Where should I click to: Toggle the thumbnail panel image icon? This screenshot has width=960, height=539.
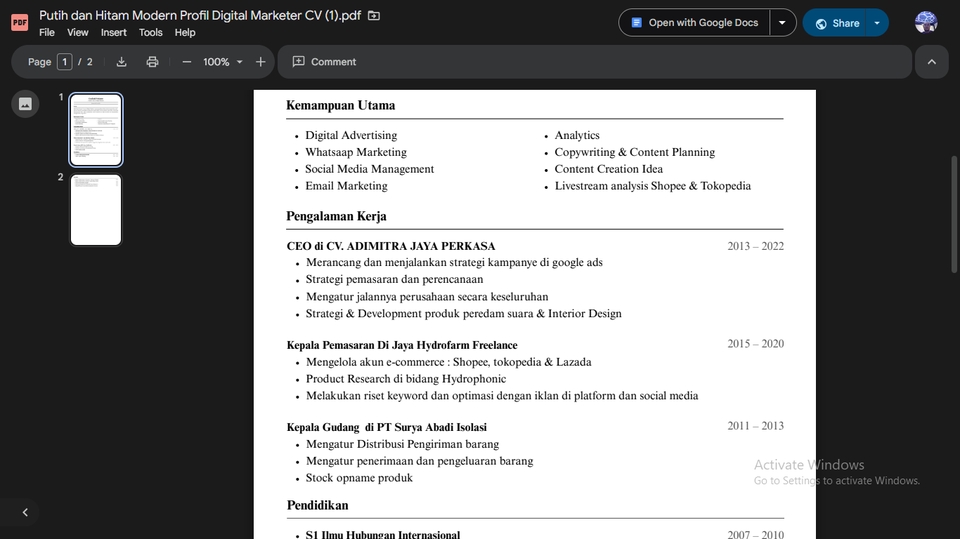pos(25,104)
